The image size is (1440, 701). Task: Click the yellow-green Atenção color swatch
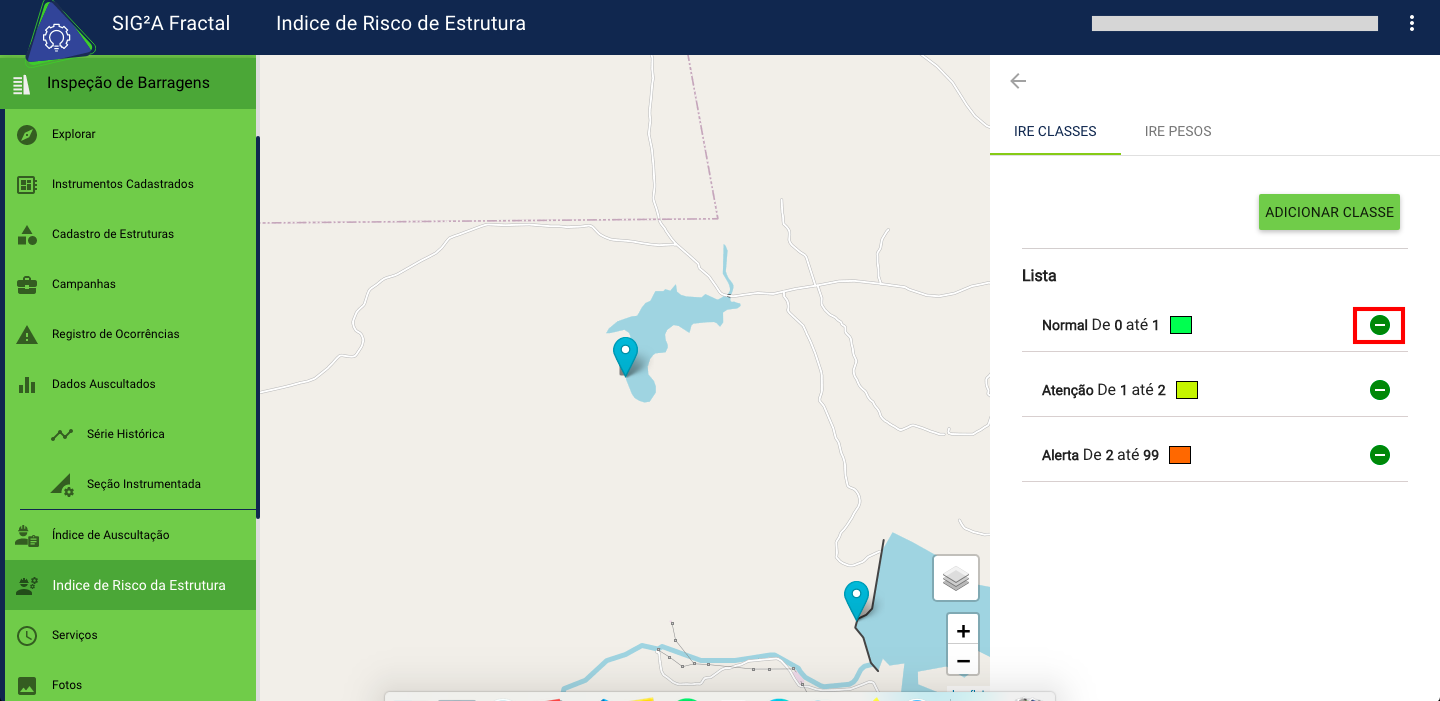click(x=1187, y=390)
